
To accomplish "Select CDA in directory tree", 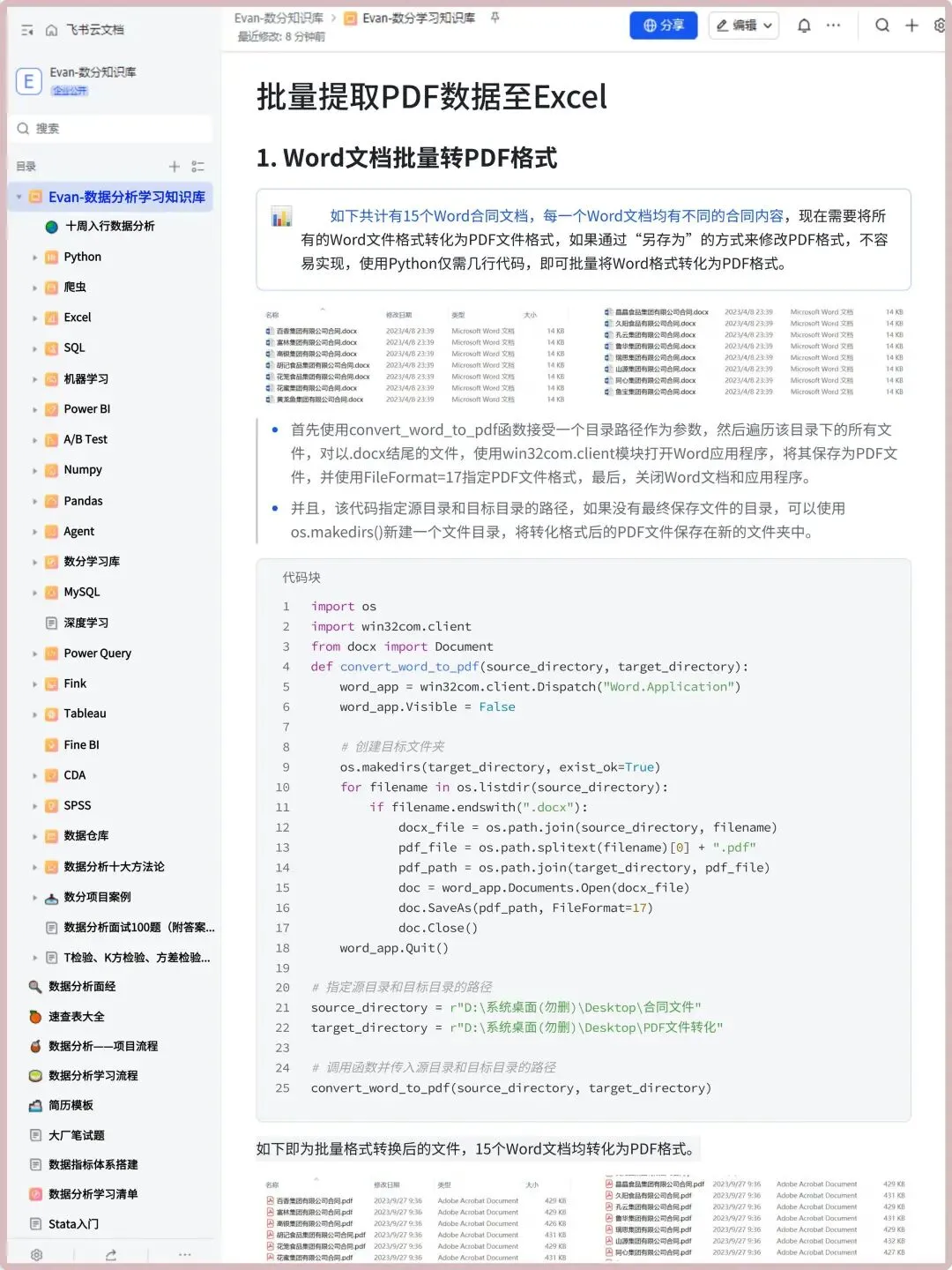I will [75, 776].
